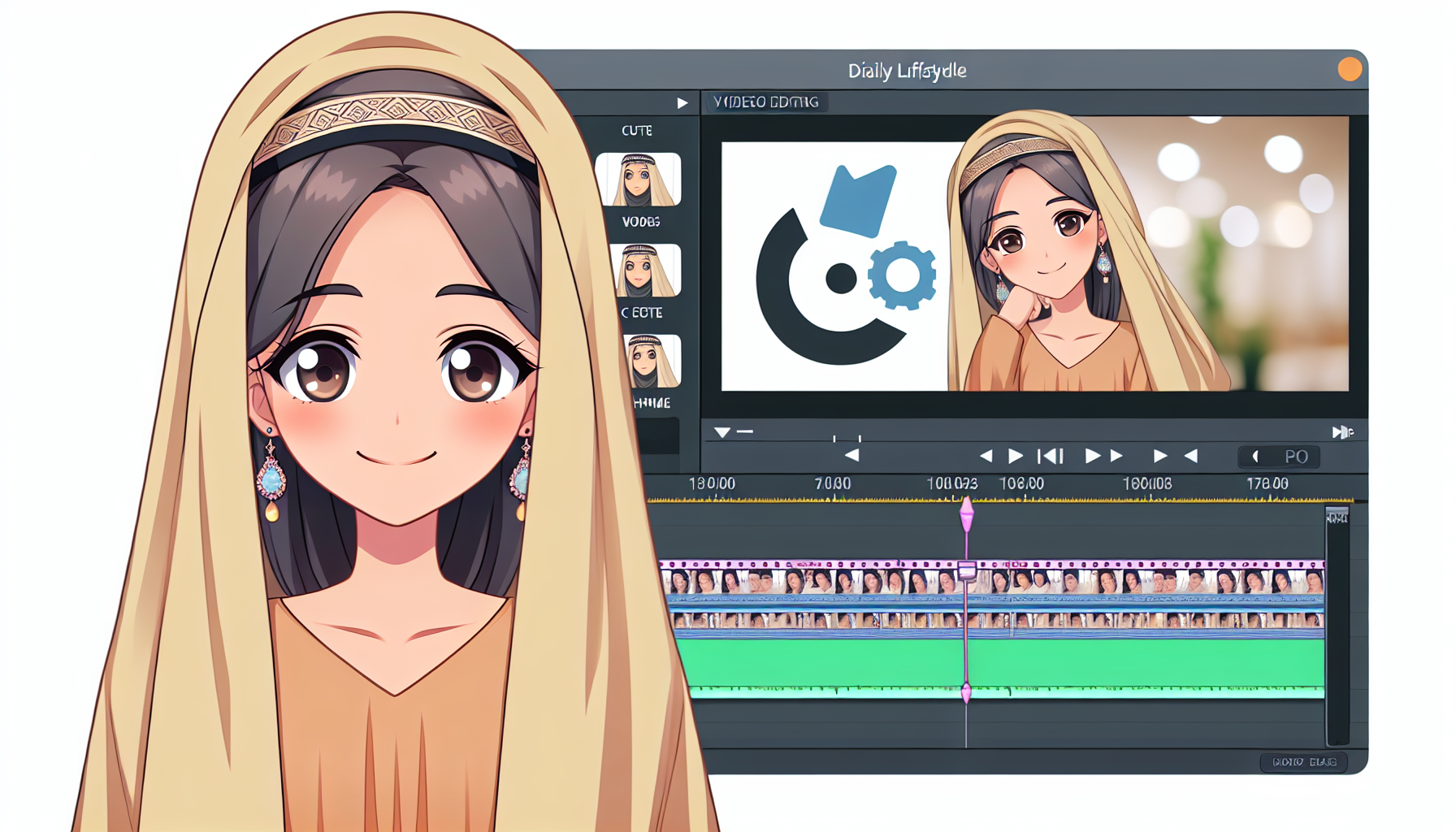Select the VODBS category label
The width and height of the screenshot is (1456, 832).
tap(640, 222)
